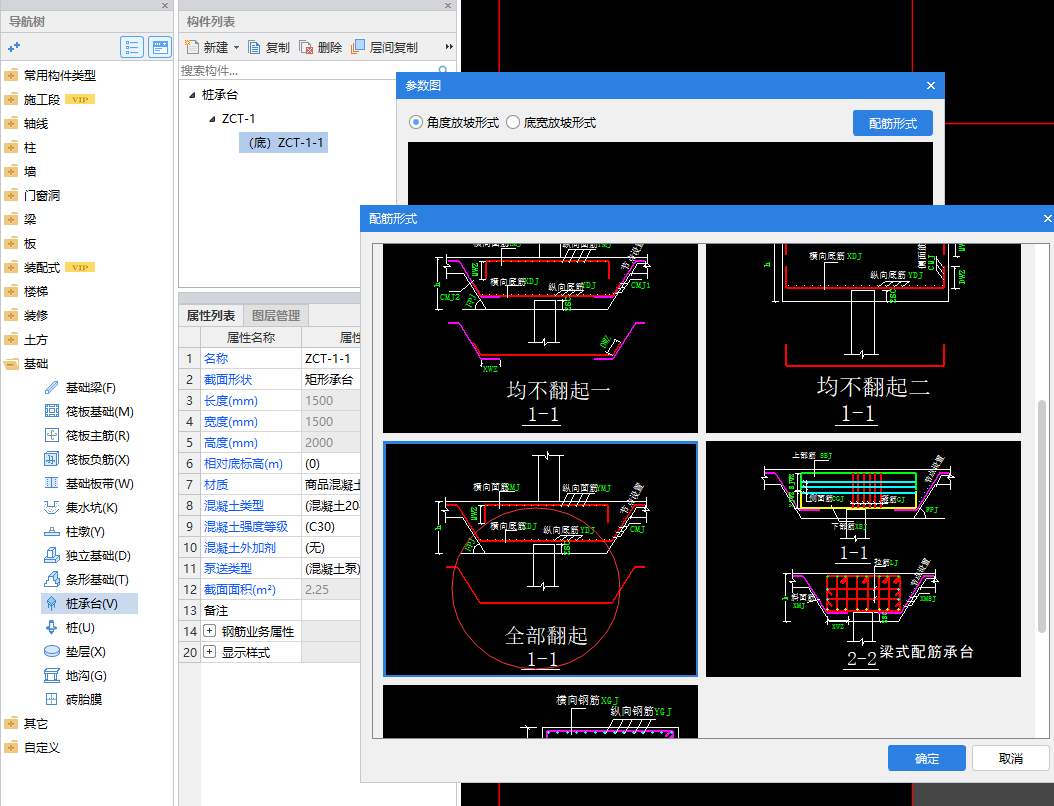
Task: Open the 土方 category
Action: (x=36, y=339)
